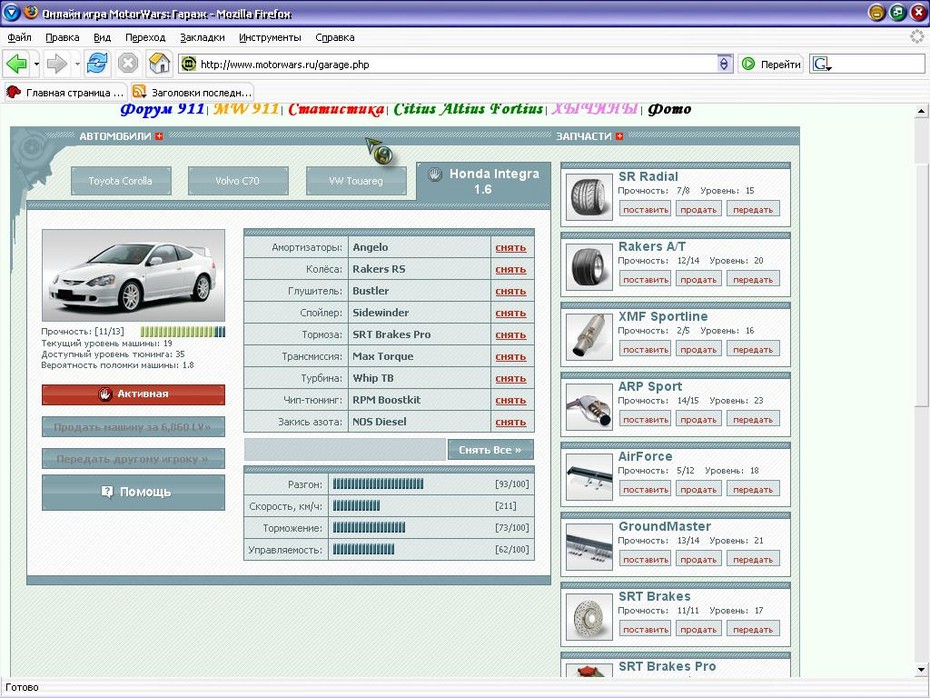This screenshot has height=698, width=930.
Task: Open the SR Radial tire thumbnail
Action: click(x=589, y=197)
